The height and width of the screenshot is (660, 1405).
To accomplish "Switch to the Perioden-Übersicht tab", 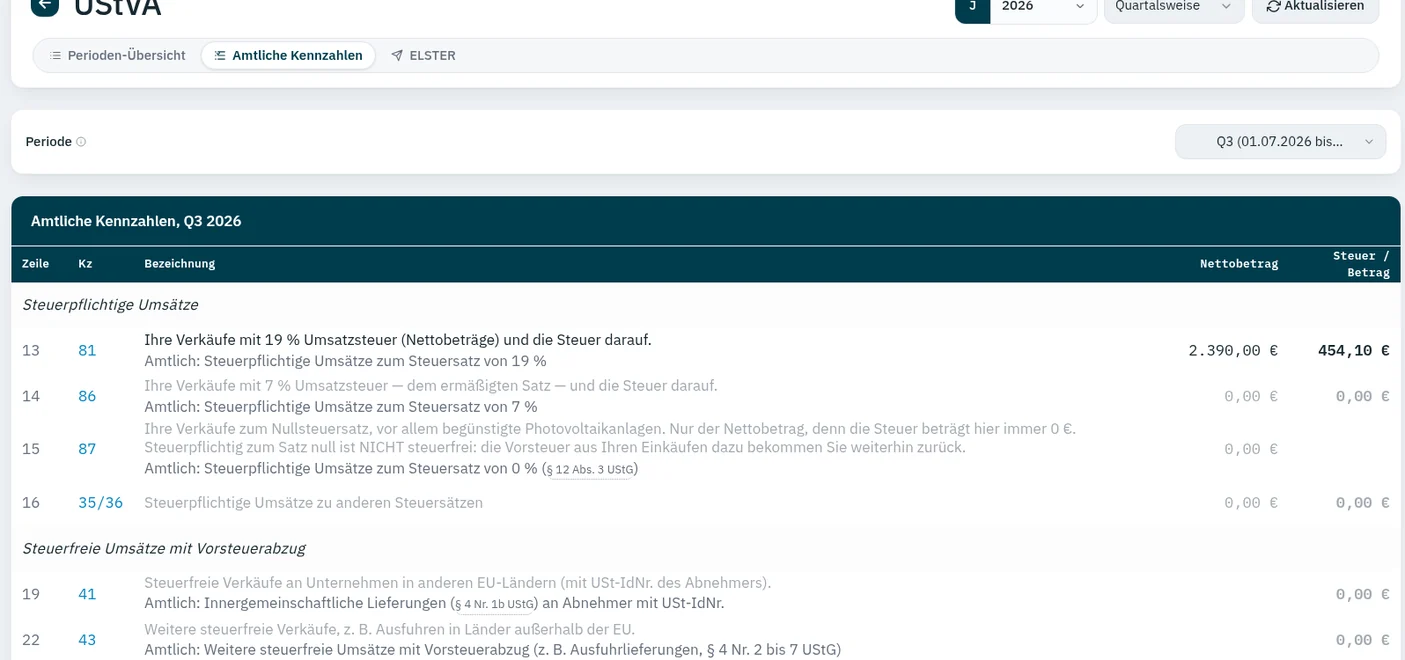I will click(118, 56).
